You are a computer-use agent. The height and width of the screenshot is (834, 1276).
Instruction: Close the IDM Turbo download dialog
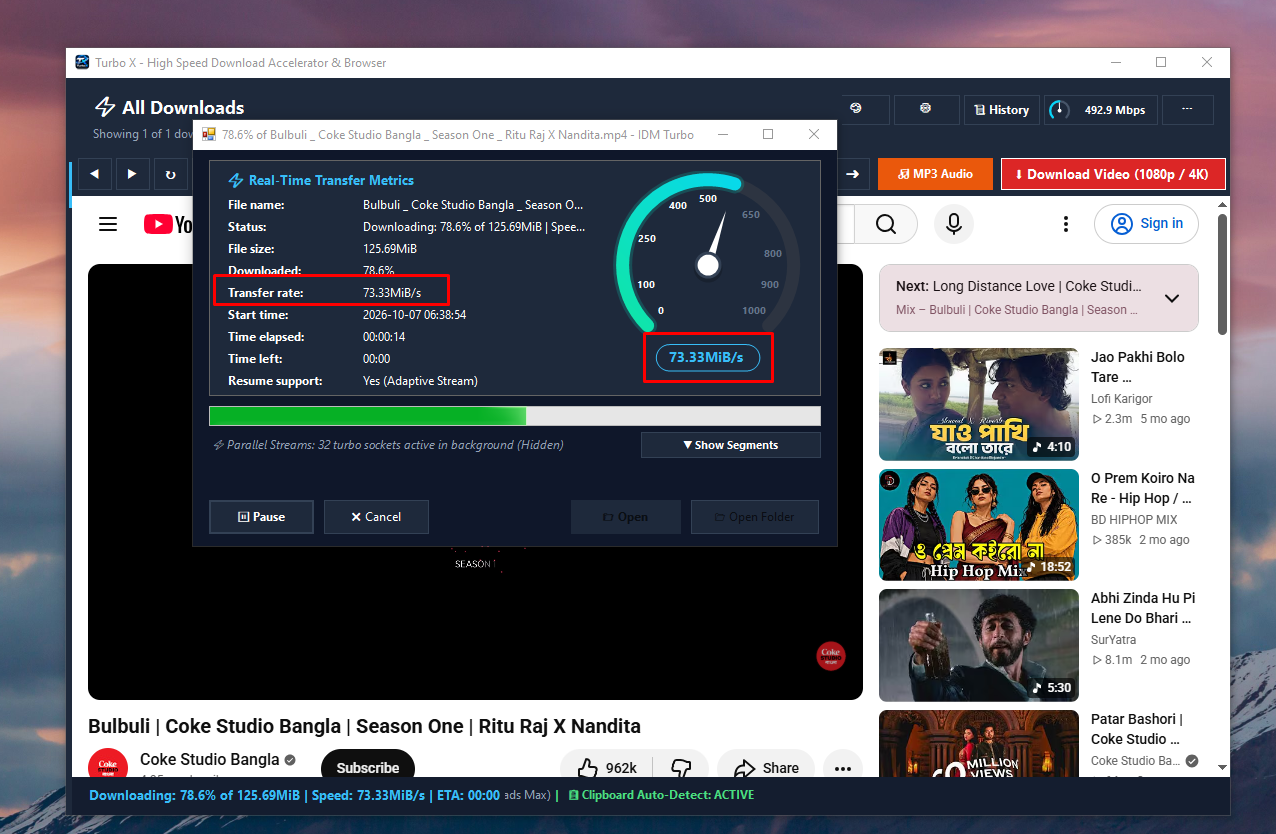[x=814, y=134]
